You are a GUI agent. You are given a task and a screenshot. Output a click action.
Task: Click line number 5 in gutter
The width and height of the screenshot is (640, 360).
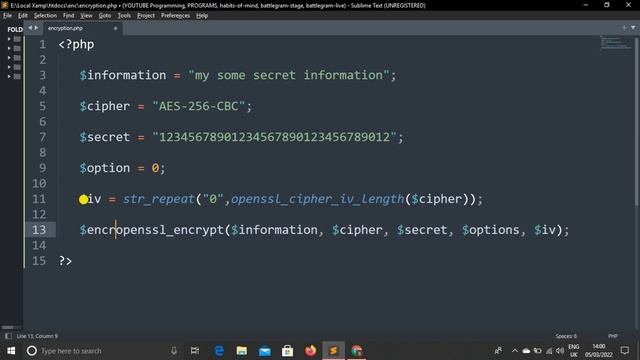[x=42, y=106]
